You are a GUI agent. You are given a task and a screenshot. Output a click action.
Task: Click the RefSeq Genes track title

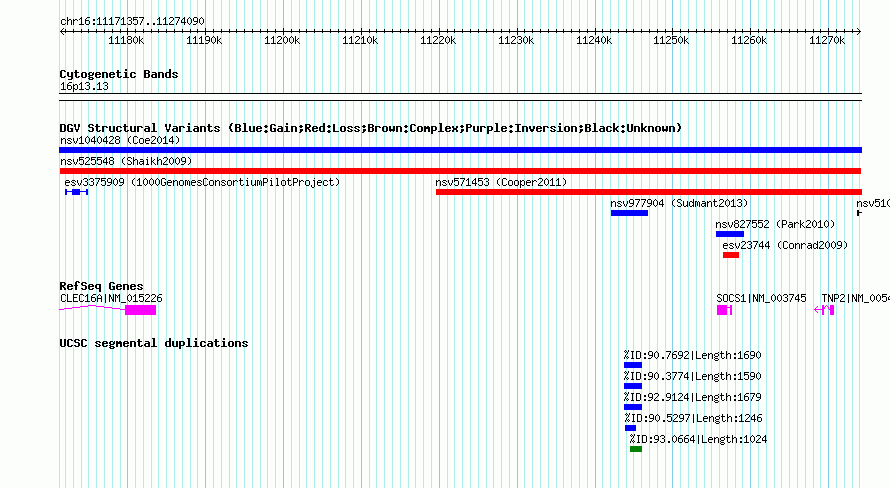click(x=101, y=286)
